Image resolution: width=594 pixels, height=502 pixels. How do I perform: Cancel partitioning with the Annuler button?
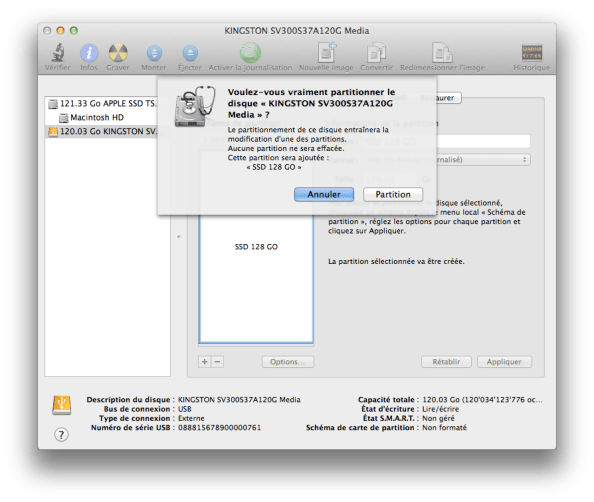pos(324,194)
